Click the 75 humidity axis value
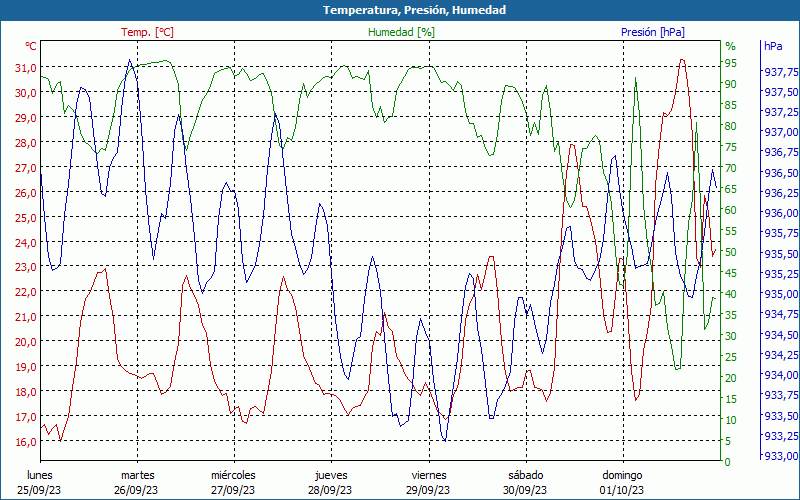The height and width of the screenshot is (500, 800). (x=731, y=147)
